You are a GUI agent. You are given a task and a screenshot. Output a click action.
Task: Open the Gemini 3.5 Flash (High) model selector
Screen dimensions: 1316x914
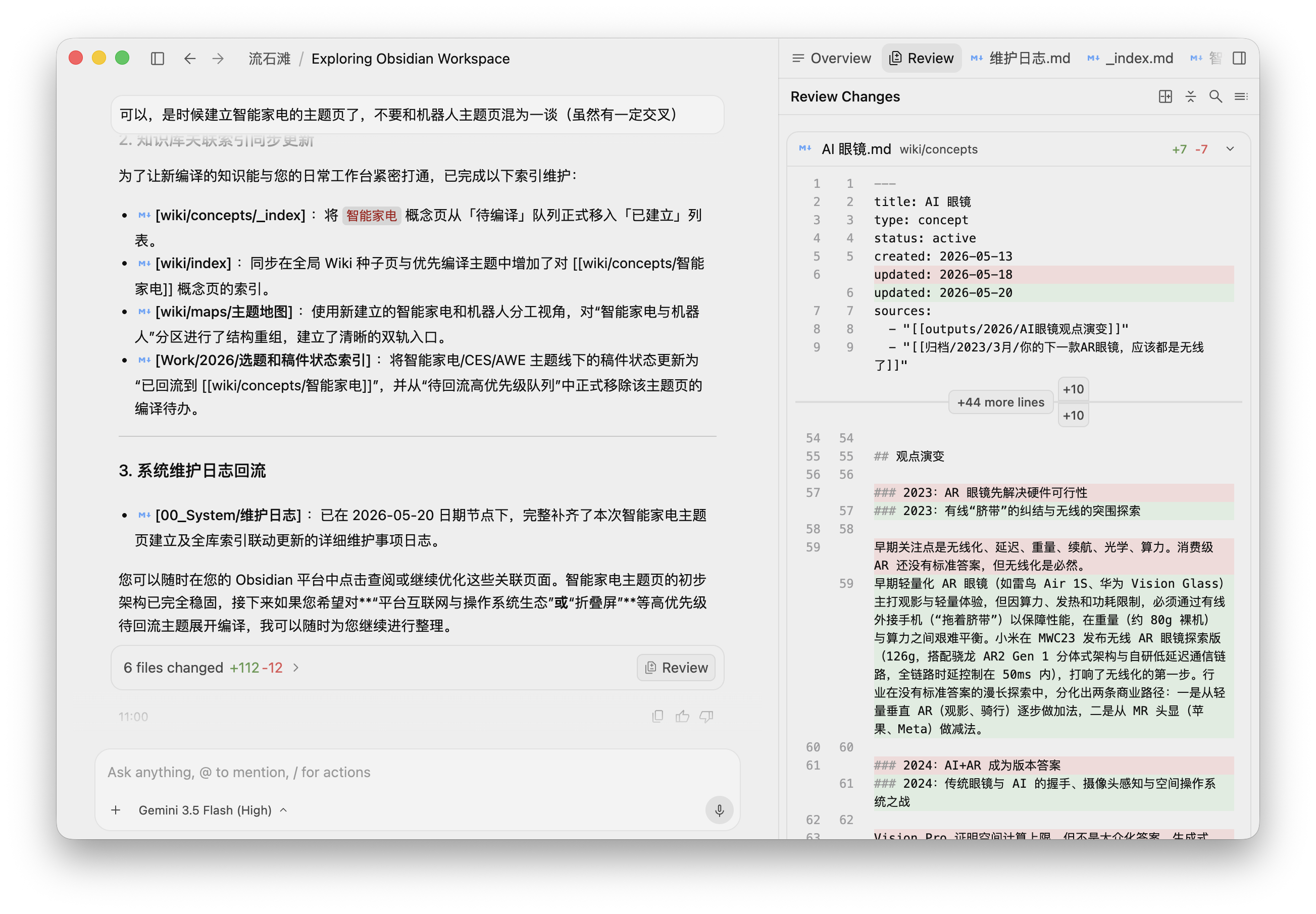pyautogui.click(x=213, y=810)
